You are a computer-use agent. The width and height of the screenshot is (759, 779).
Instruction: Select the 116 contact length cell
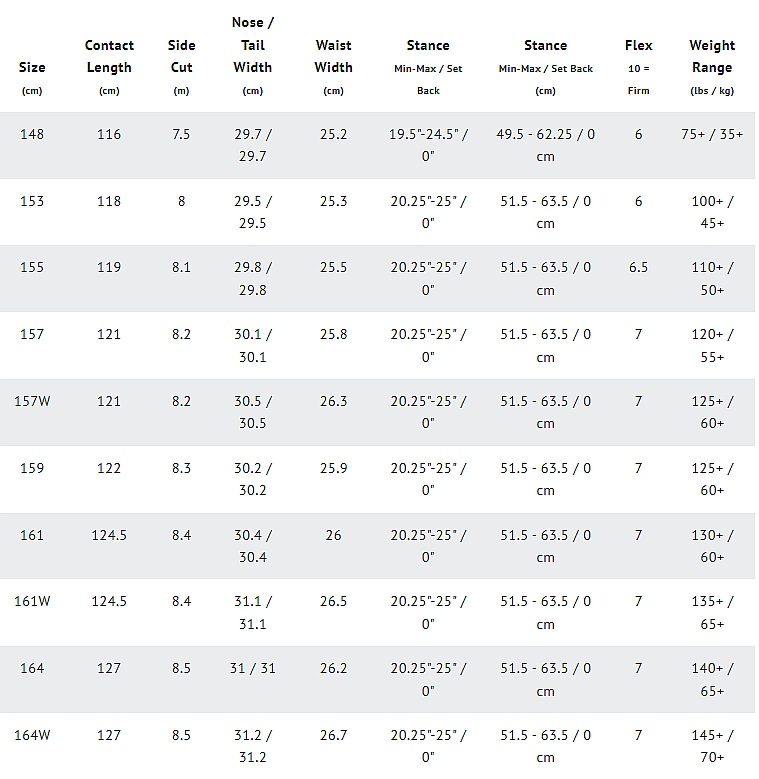click(x=109, y=134)
